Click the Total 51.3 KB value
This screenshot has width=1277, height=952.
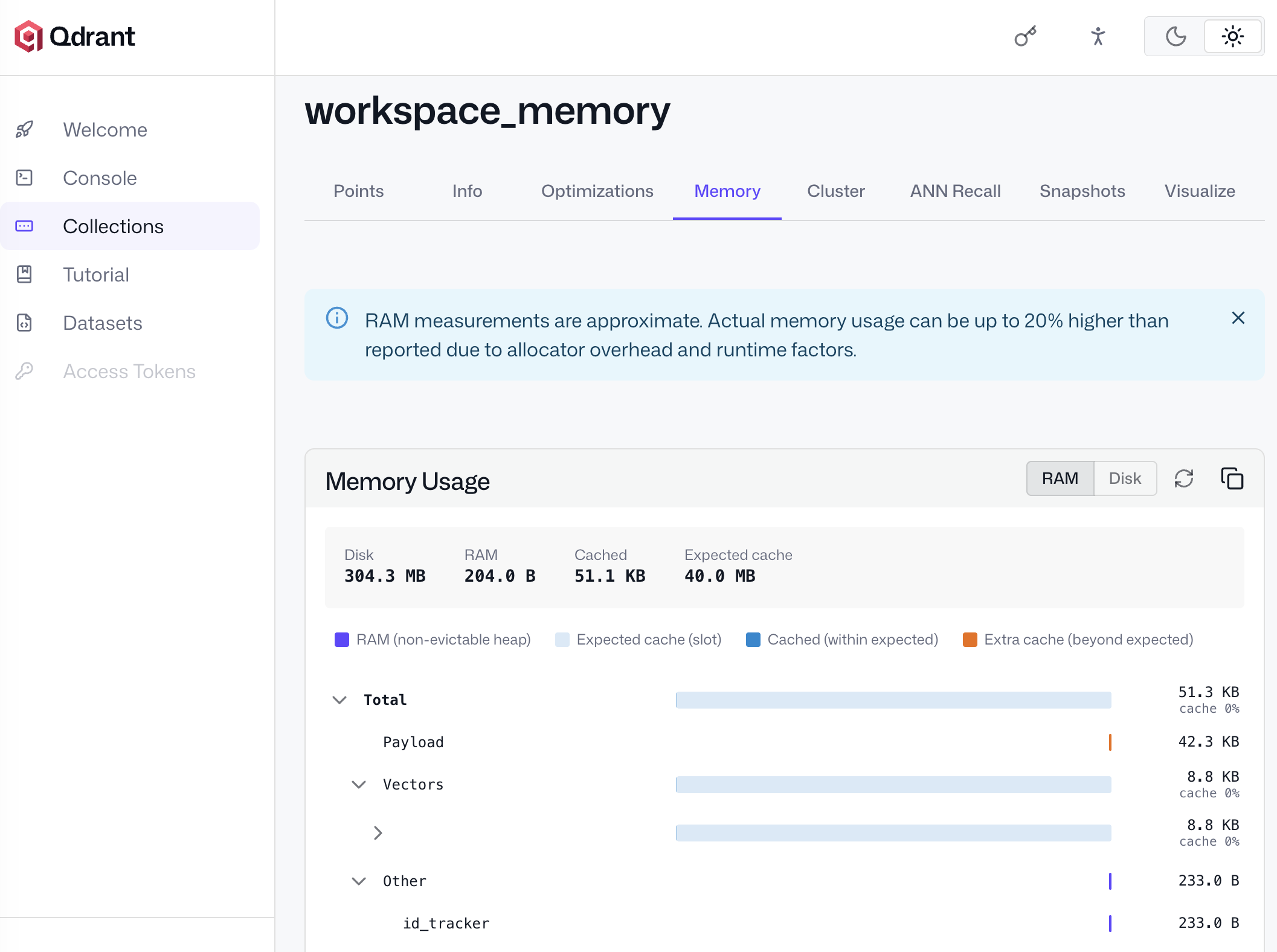pyautogui.click(x=1208, y=692)
